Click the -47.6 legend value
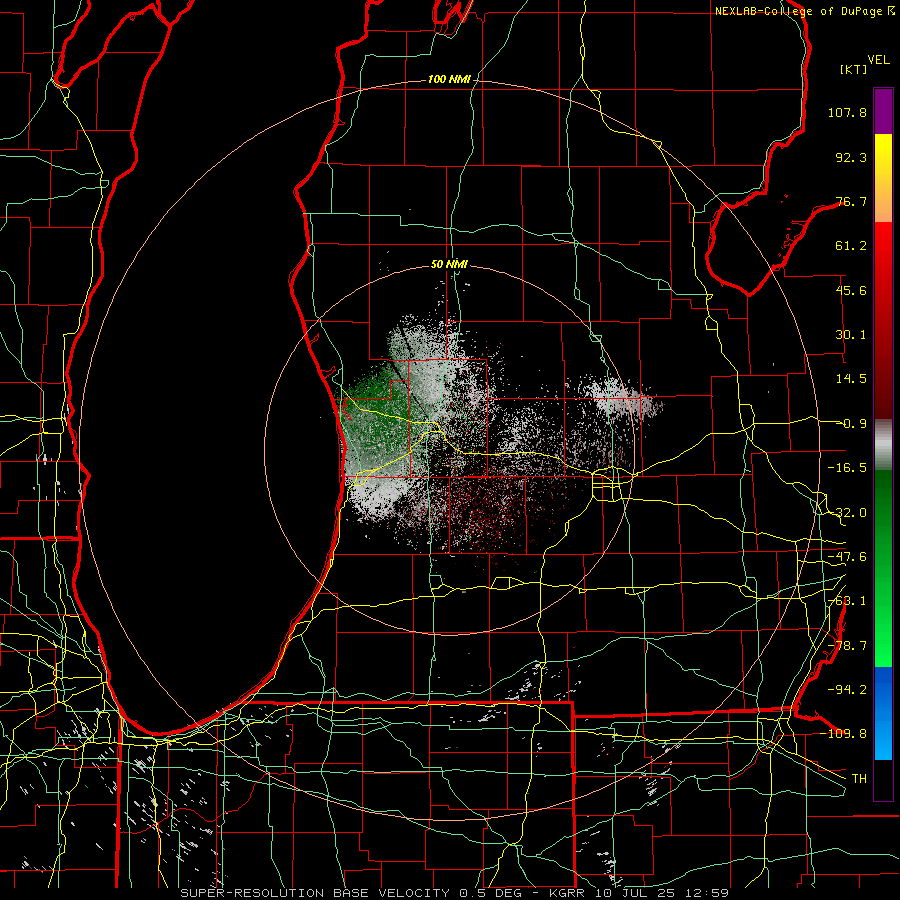 pos(847,557)
